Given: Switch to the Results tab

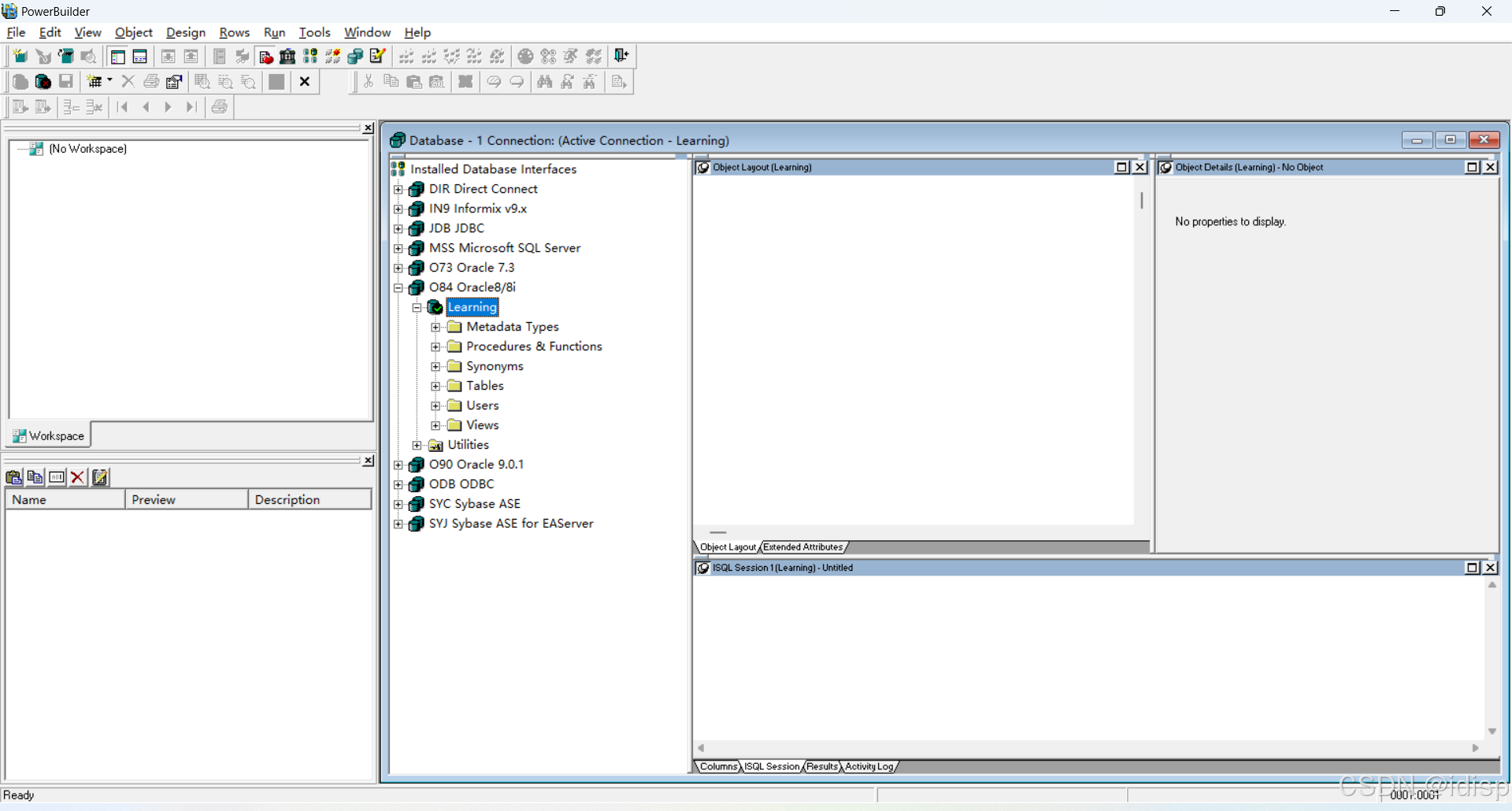Looking at the screenshot, I should coord(822,766).
